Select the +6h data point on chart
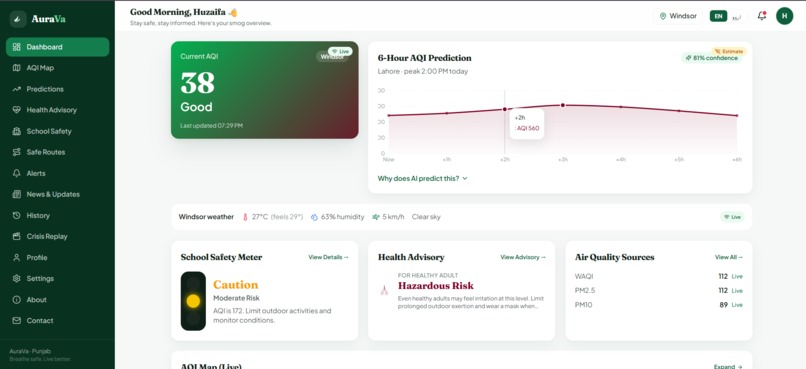 click(737, 116)
